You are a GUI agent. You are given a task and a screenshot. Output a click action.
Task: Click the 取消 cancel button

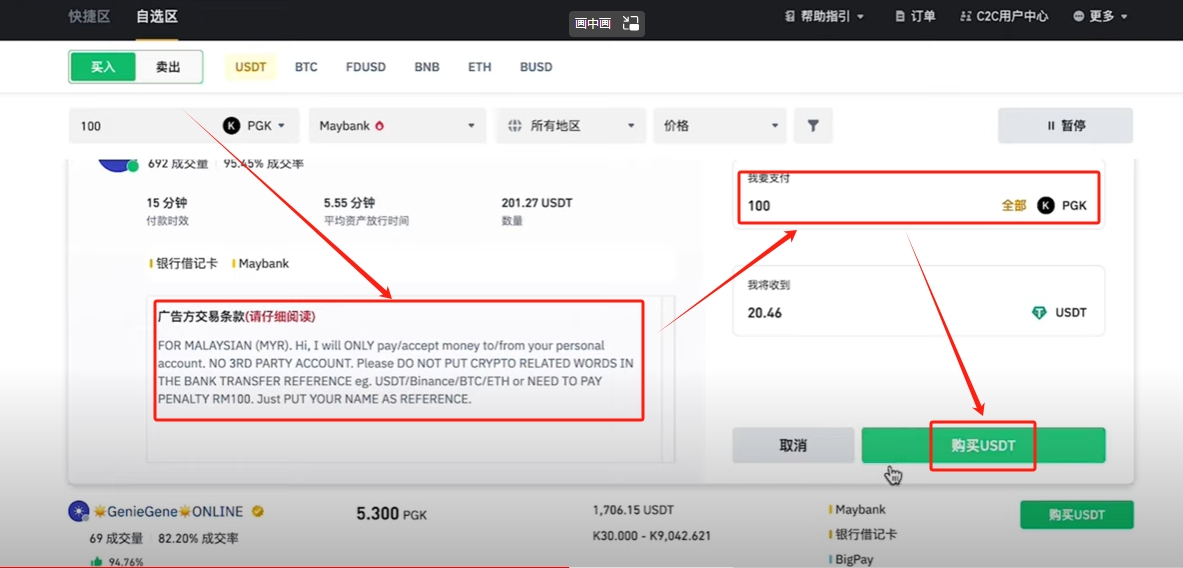[x=793, y=446]
